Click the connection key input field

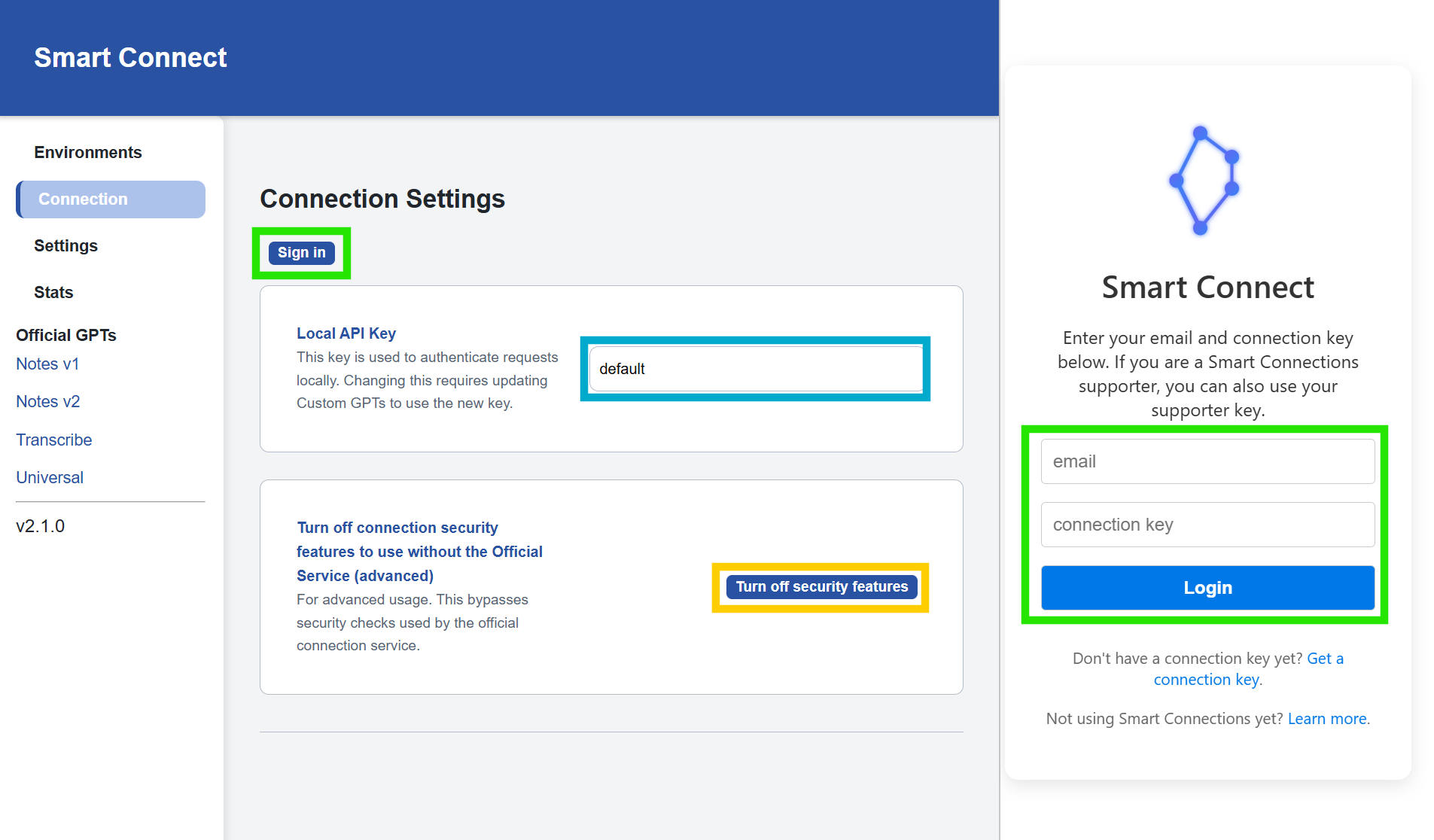click(1207, 524)
